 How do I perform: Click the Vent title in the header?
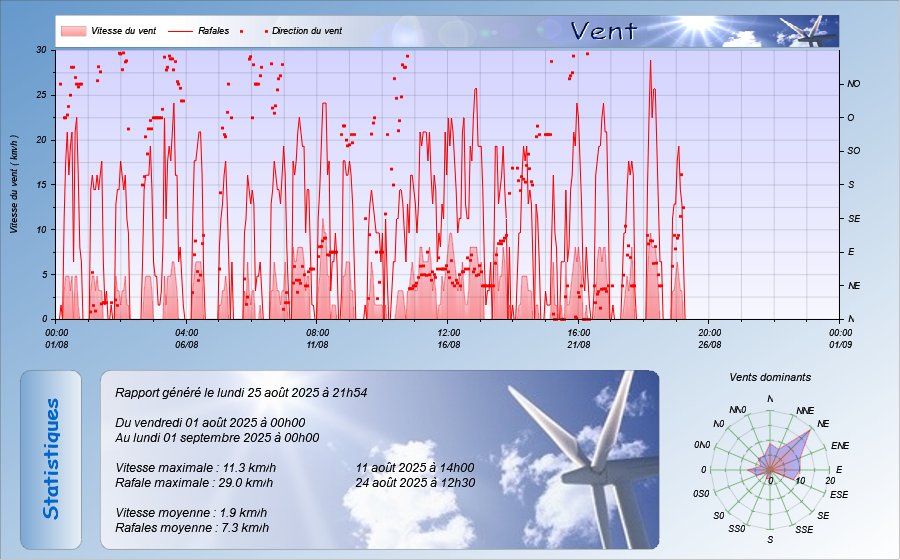point(604,31)
